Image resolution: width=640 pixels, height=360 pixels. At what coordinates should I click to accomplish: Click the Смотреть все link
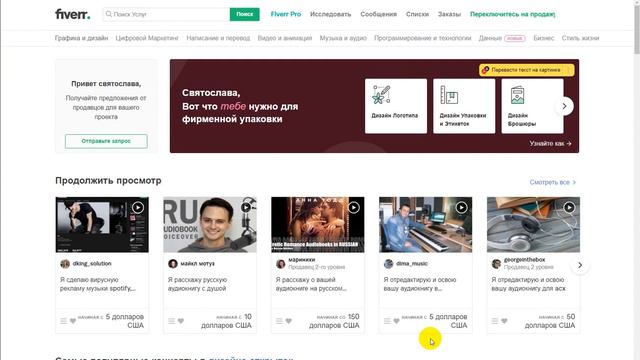[x=553, y=182]
